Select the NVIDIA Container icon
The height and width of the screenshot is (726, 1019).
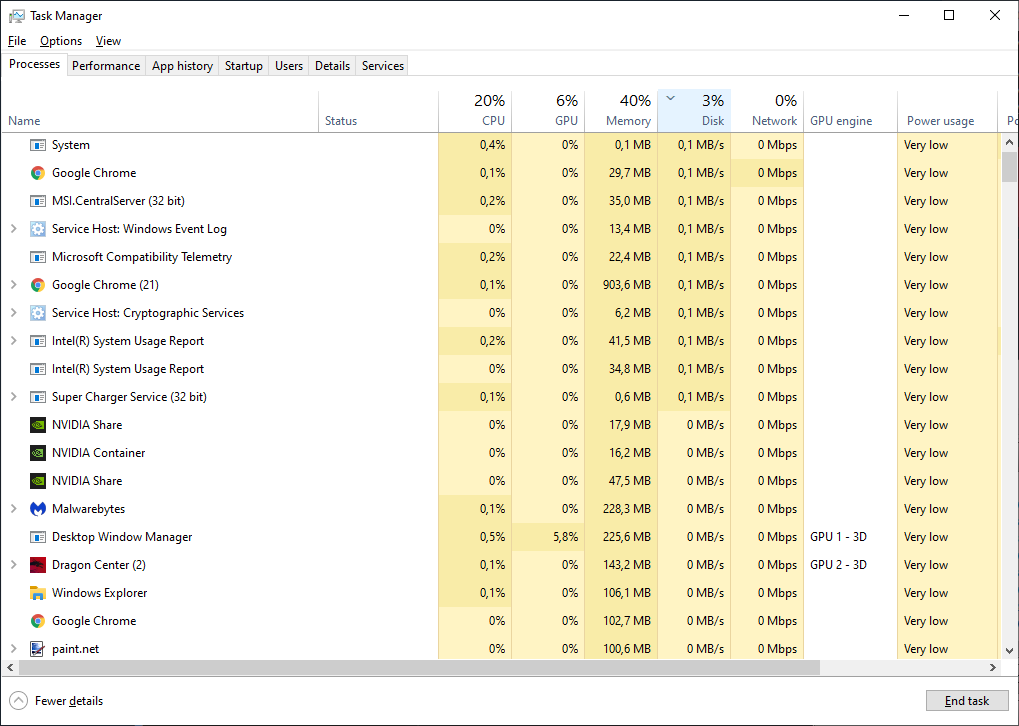(x=38, y=452)
